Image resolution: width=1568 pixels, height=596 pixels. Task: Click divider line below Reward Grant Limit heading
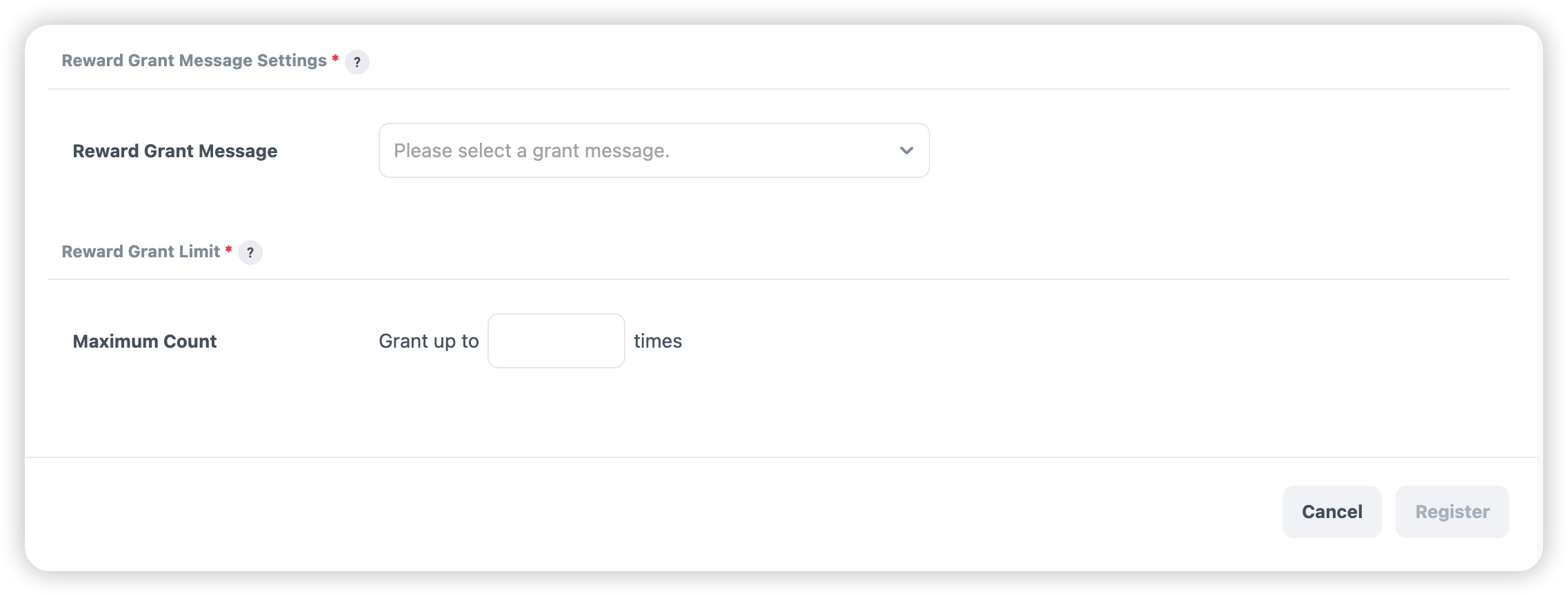pyautogui.click(x=778, y=279)
